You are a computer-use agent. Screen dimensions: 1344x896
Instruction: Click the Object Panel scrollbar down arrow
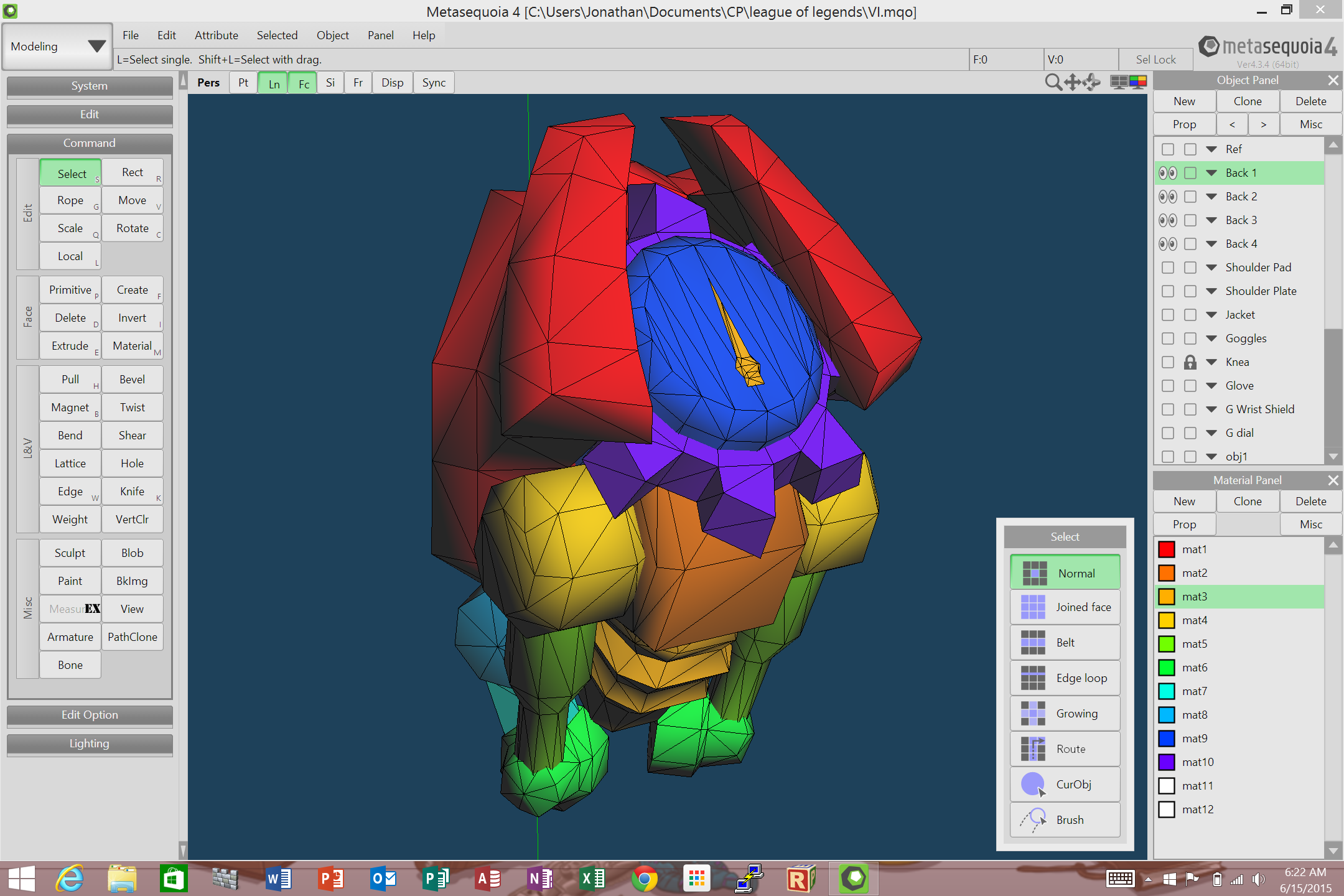point(1333,457)
